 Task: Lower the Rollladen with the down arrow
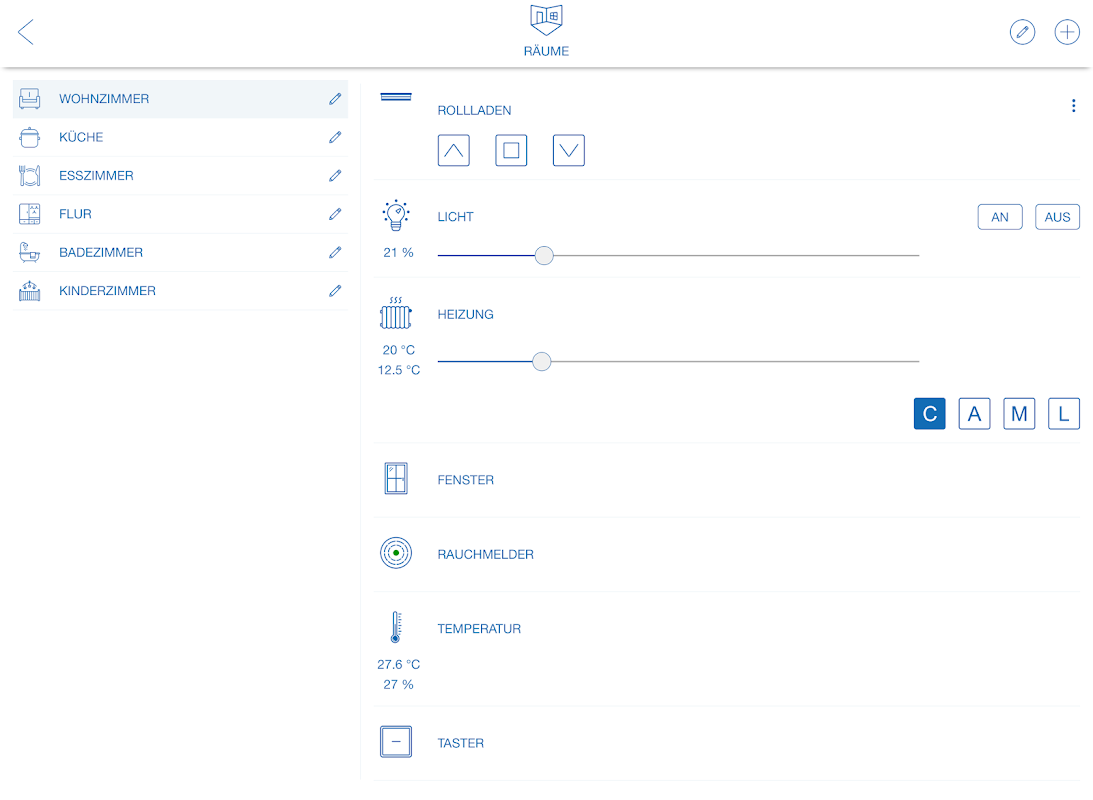coord(569,151)
